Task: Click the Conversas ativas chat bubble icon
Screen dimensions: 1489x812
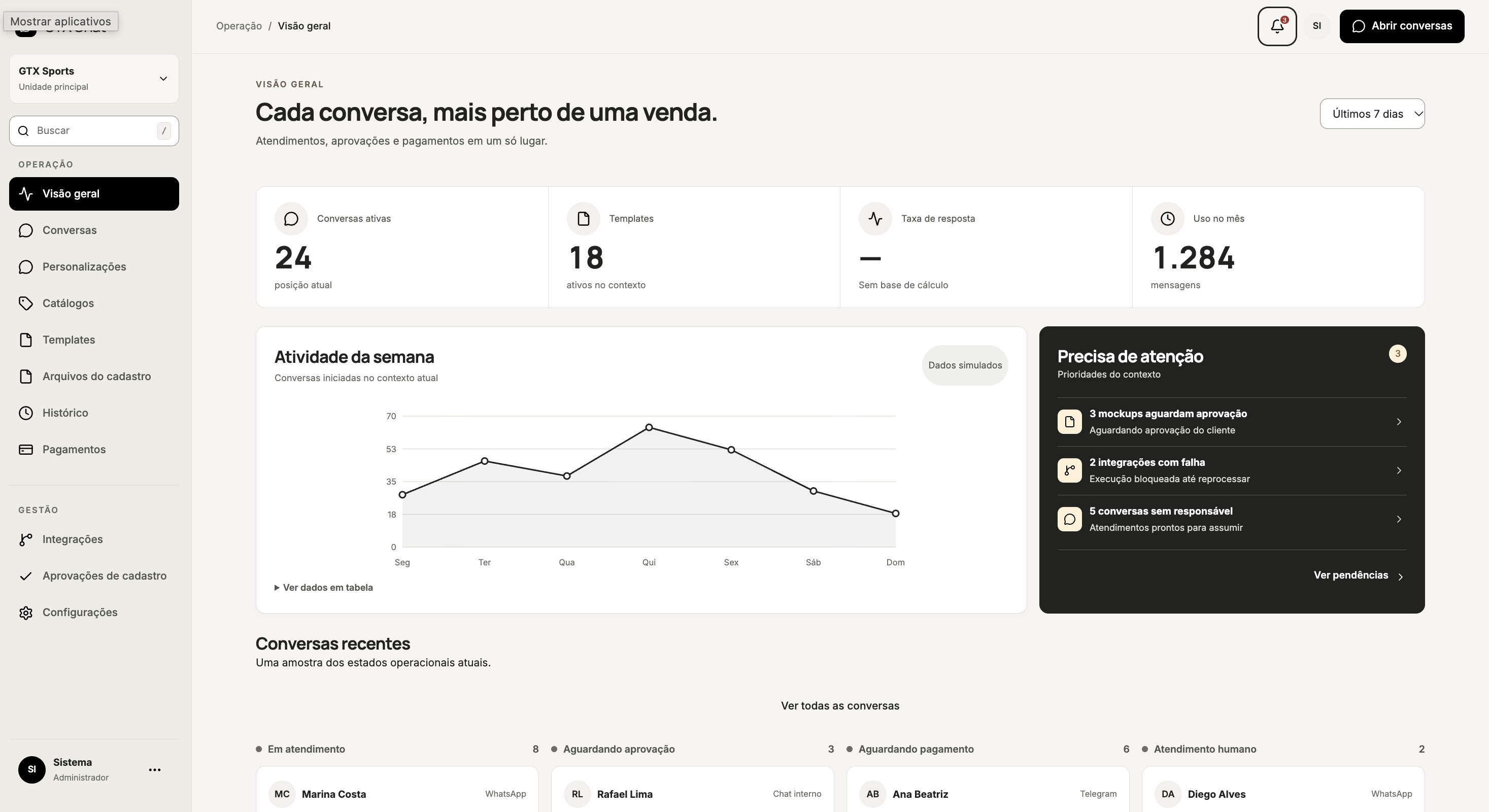Action: click(291, 218)
